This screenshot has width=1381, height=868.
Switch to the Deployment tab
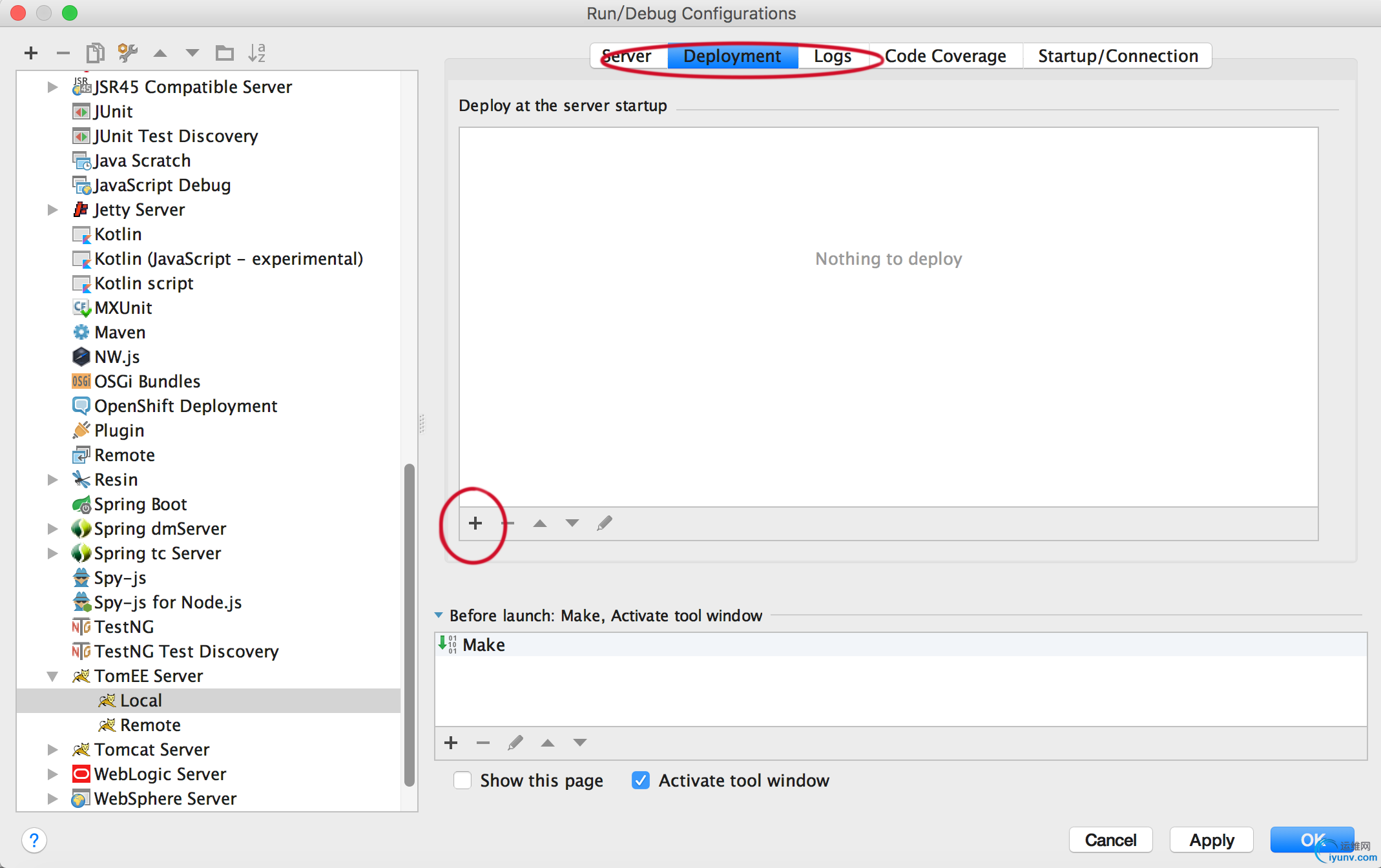click(732, 56)
